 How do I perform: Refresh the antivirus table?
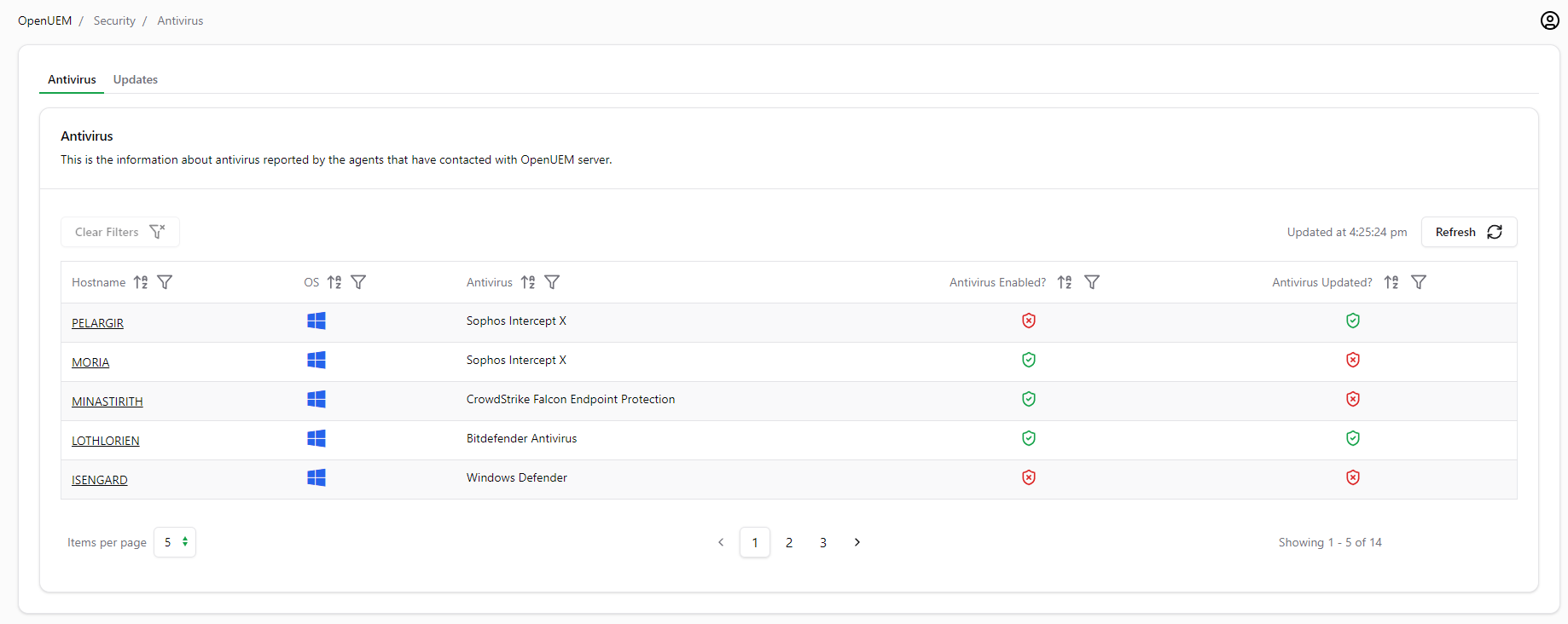coord(1469,232)
